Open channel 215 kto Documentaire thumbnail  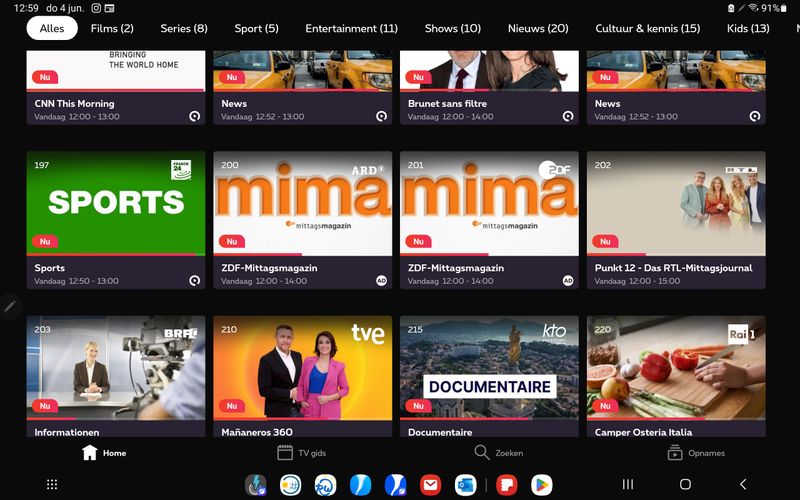tap(489, 367)
